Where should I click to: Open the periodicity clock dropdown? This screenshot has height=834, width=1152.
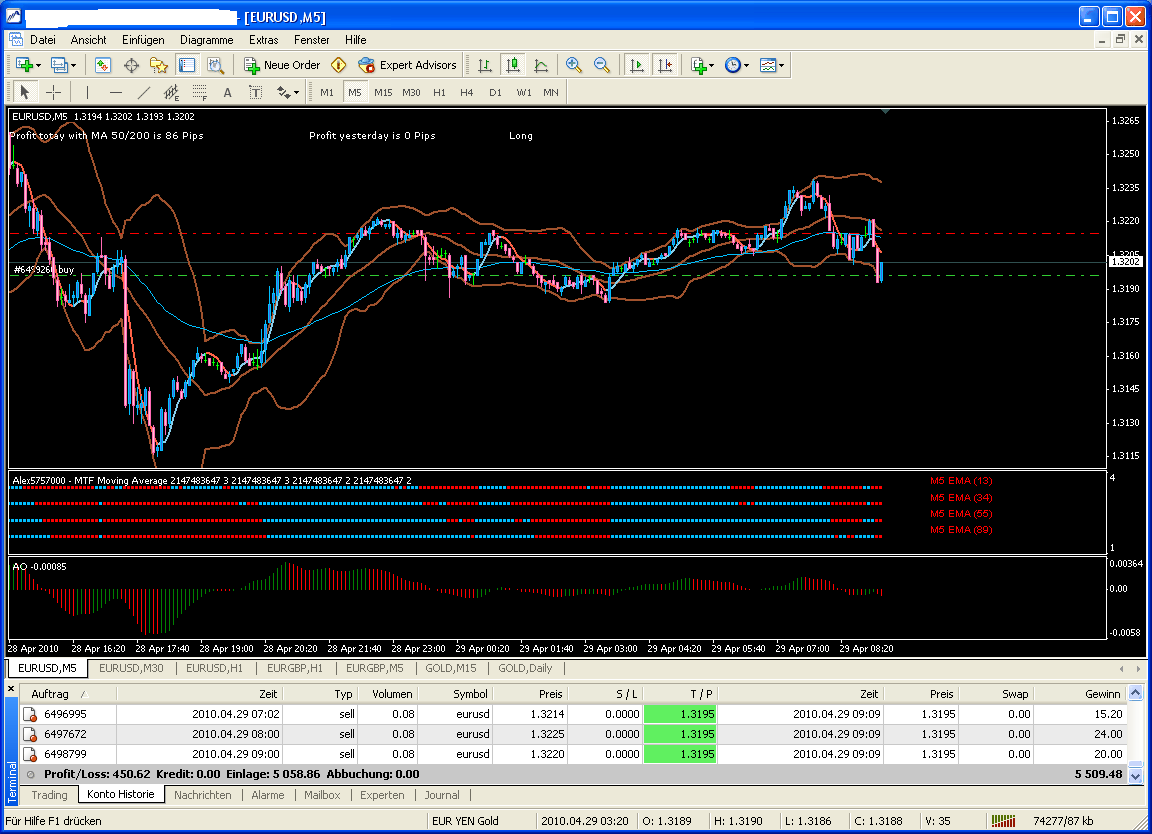738,65
